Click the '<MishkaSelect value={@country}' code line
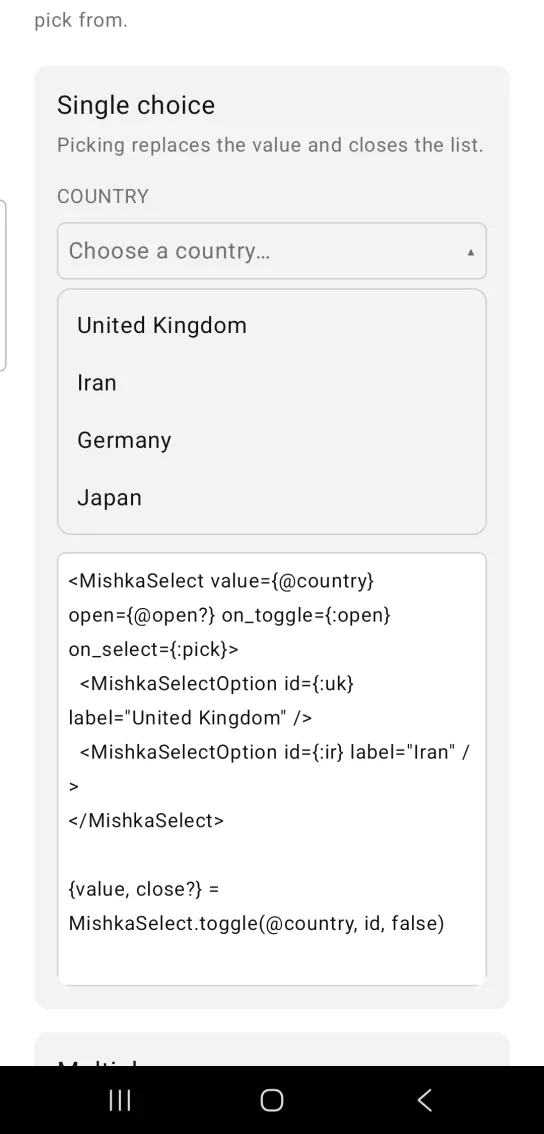Viewport: 544px width, 1134px height. (x=221, y=581)
